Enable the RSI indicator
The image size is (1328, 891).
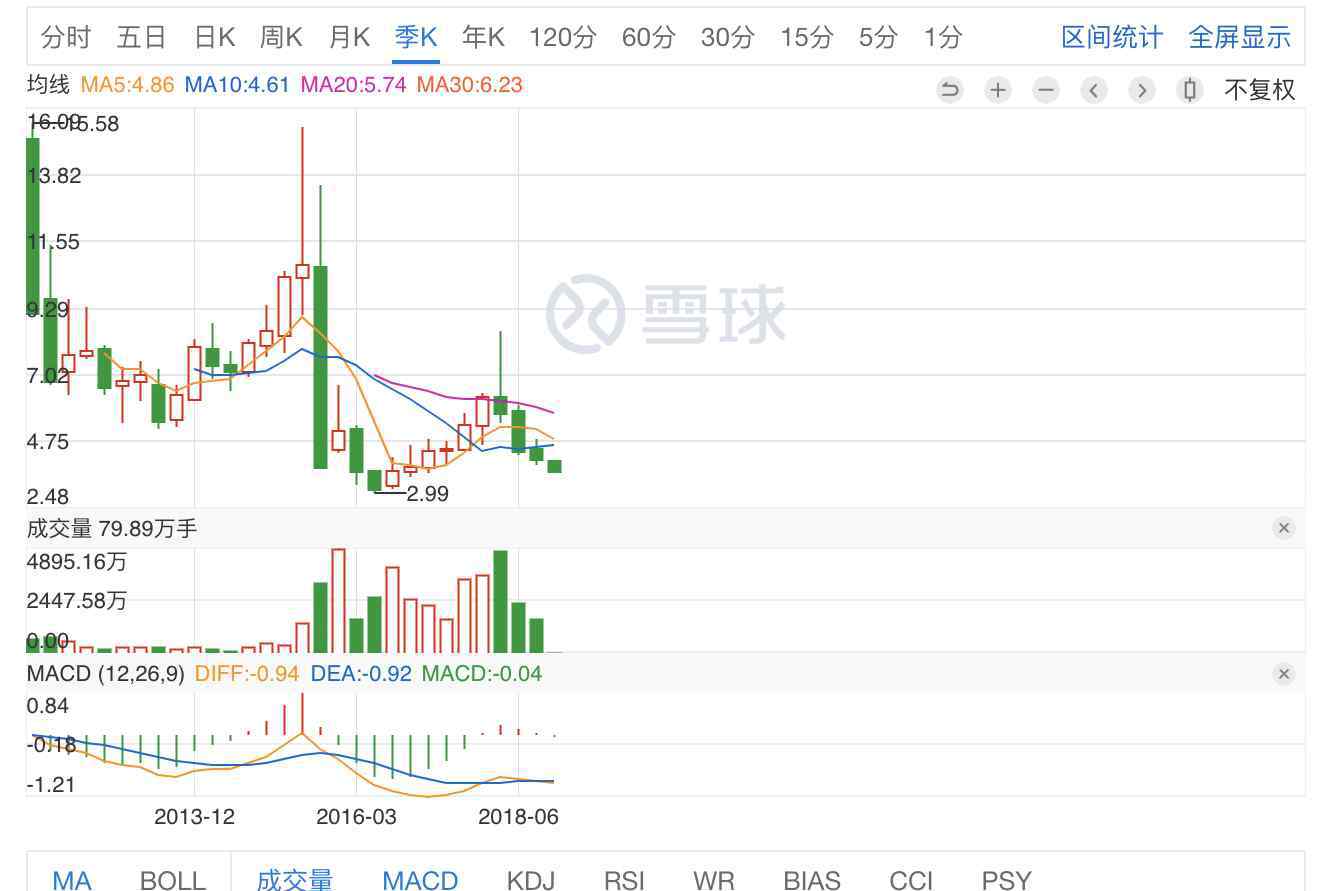point(624,879)
